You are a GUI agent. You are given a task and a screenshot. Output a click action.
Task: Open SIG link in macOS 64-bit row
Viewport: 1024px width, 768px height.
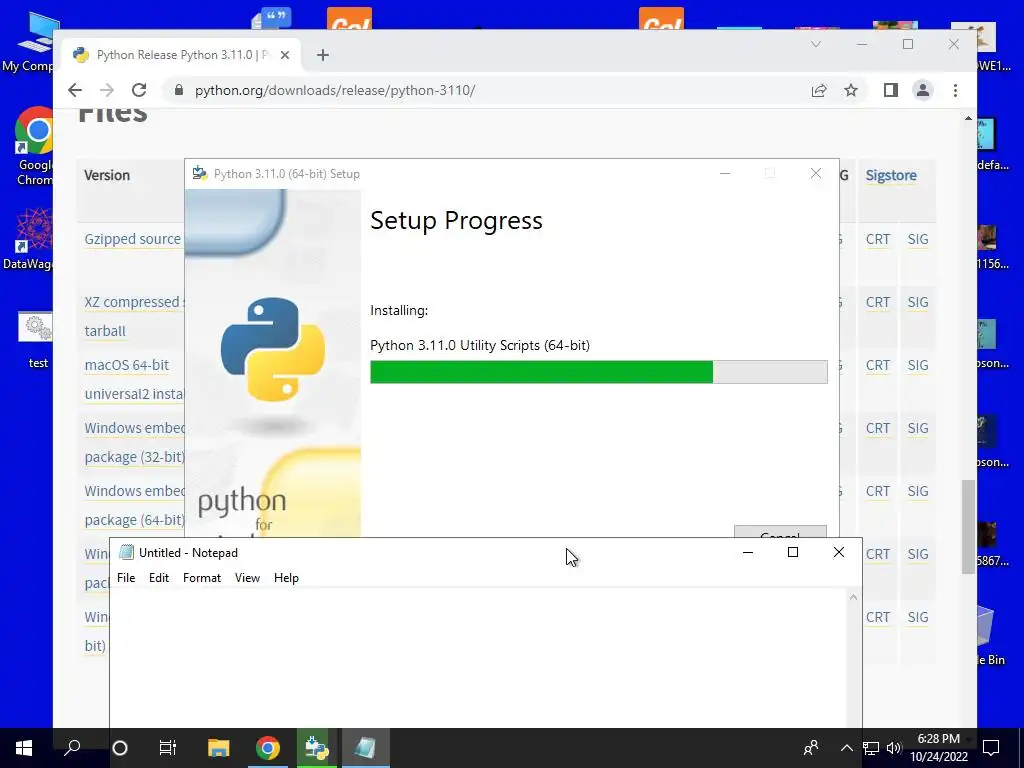click(x=918, y=365)
